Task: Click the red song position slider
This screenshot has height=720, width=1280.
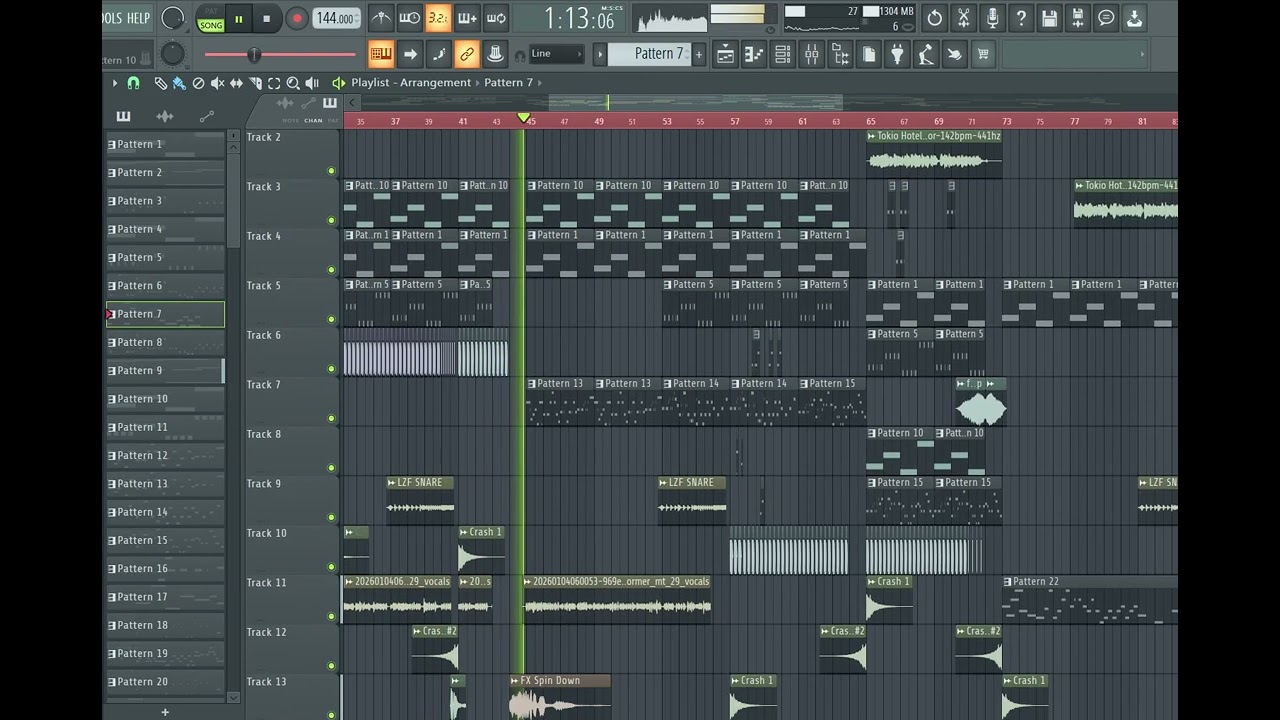Action: click(280, 55)
